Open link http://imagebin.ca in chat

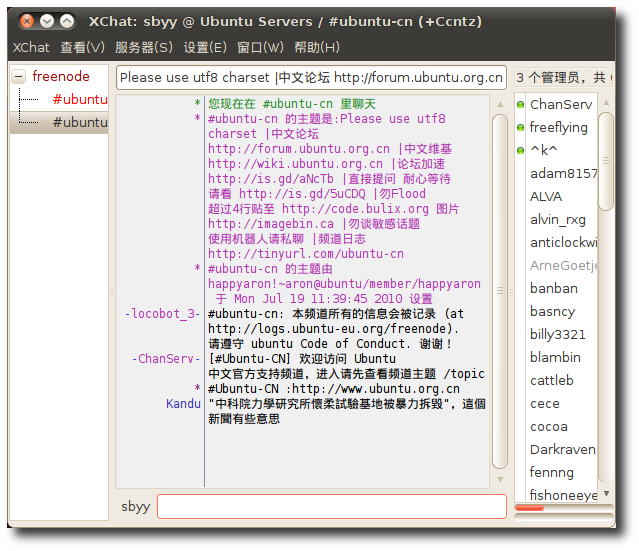click(271, 224)
